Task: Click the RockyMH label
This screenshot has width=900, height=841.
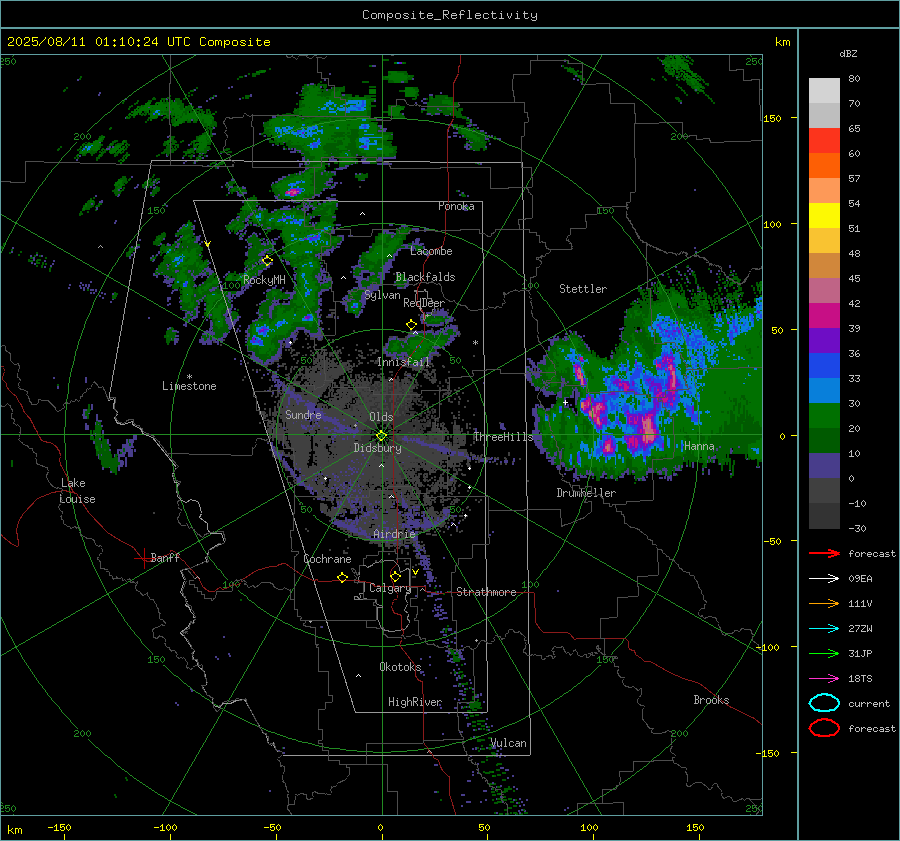Action: coord(264,280)
